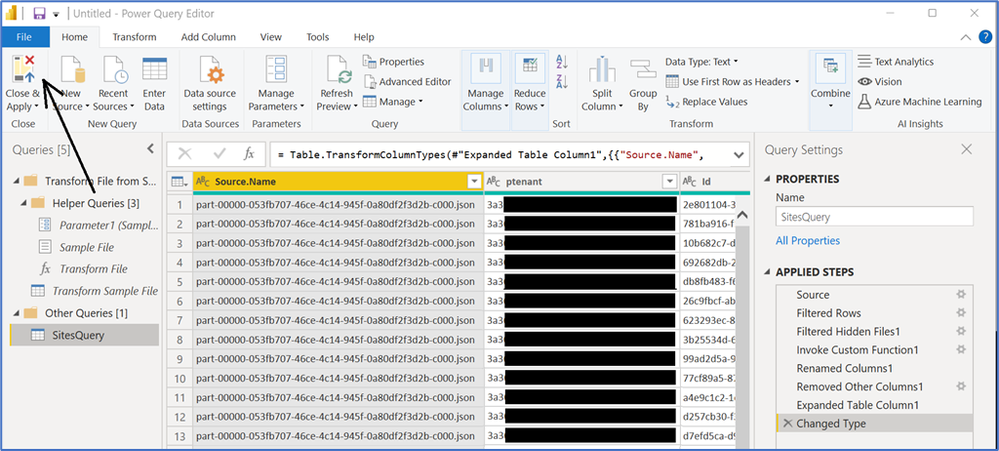
Task: Switch to the Help tab
Action: [364, 37]
